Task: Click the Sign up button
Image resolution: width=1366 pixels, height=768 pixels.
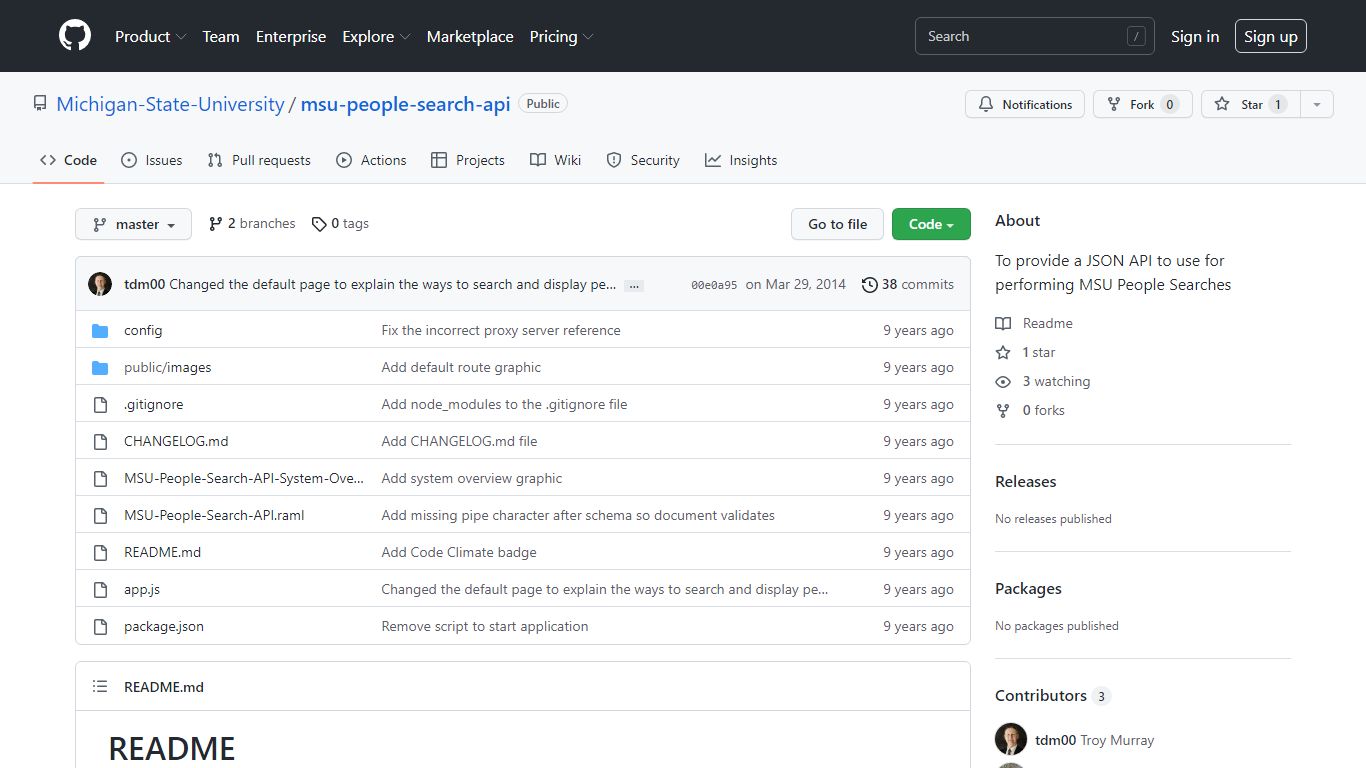Action: (x=1271, y=36)
